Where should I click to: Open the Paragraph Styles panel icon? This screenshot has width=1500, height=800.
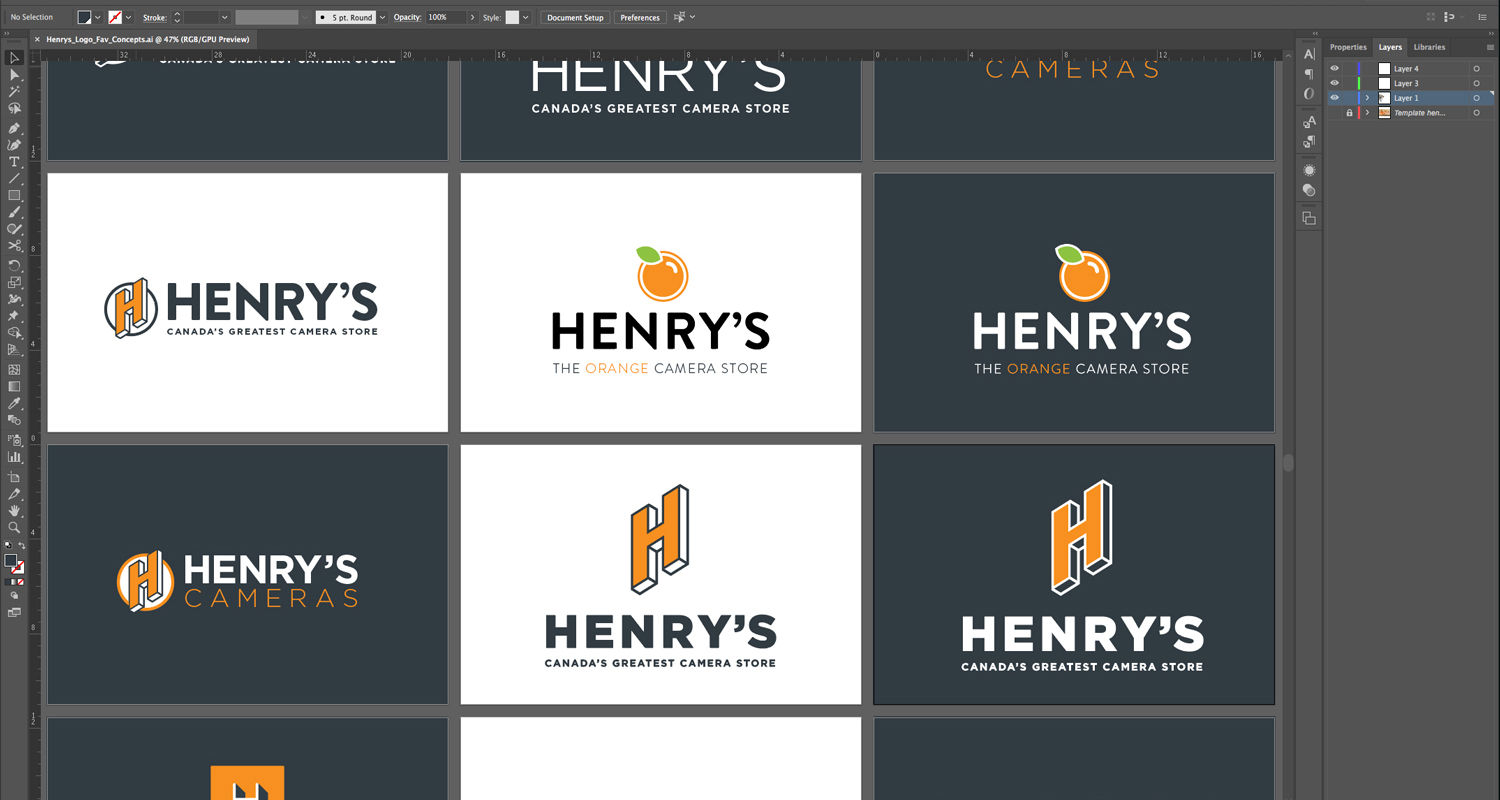(1309, 142)
